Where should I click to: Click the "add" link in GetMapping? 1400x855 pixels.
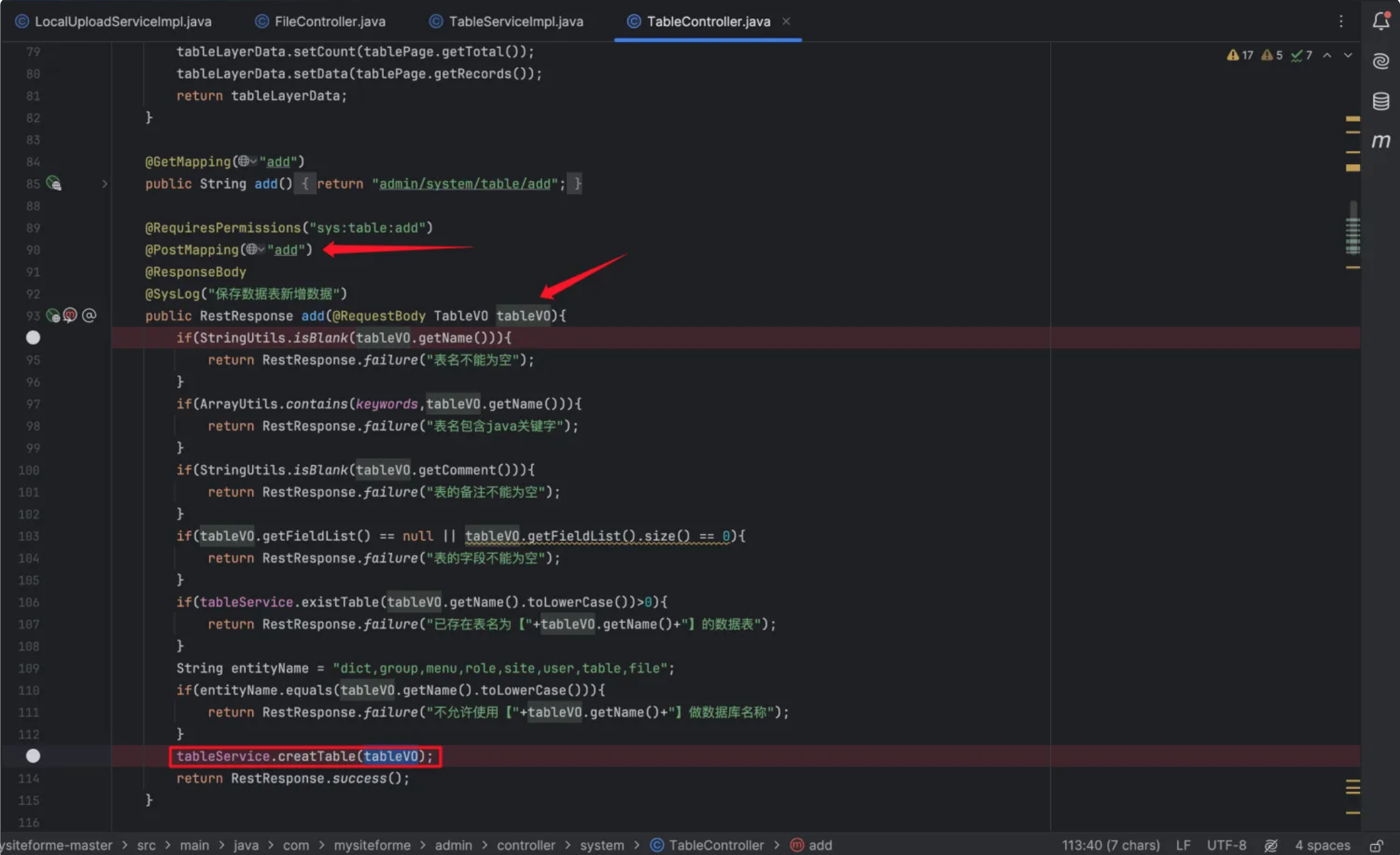tap(278, 161)
